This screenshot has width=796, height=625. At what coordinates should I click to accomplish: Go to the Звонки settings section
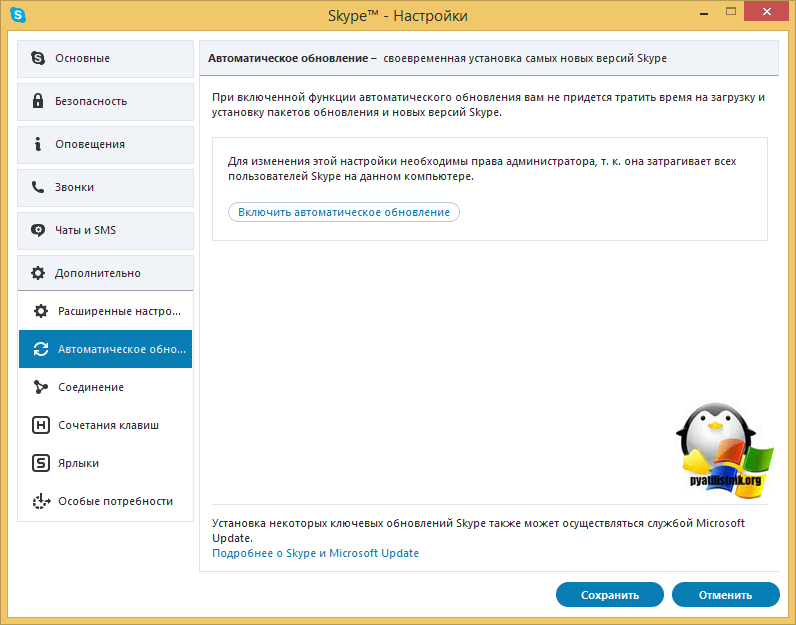click(x=106, y=188)
